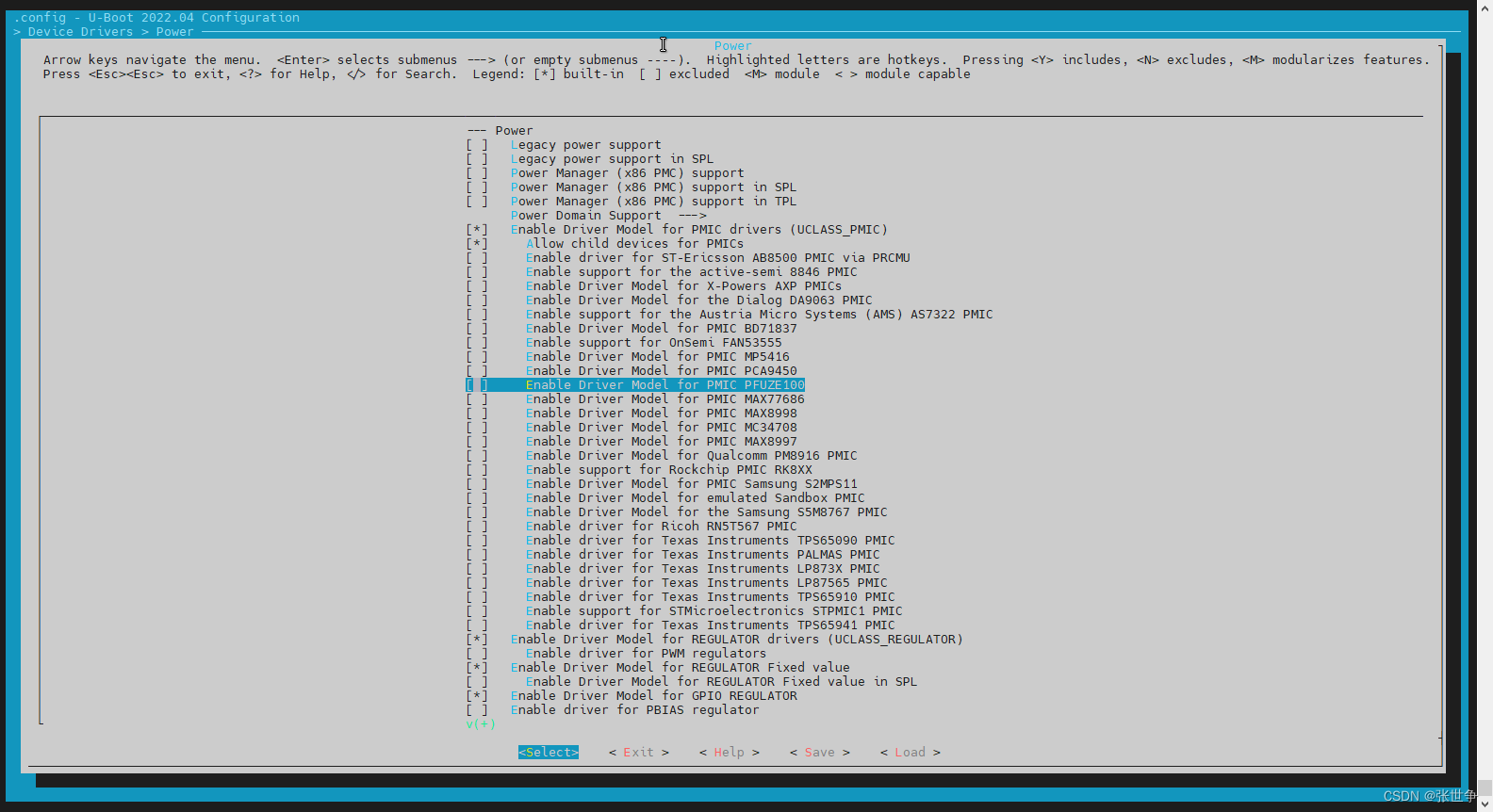Select Texas Instruments LP873X PMIC entry
This screenshot has width=1493, height=812.
[702, 569]
